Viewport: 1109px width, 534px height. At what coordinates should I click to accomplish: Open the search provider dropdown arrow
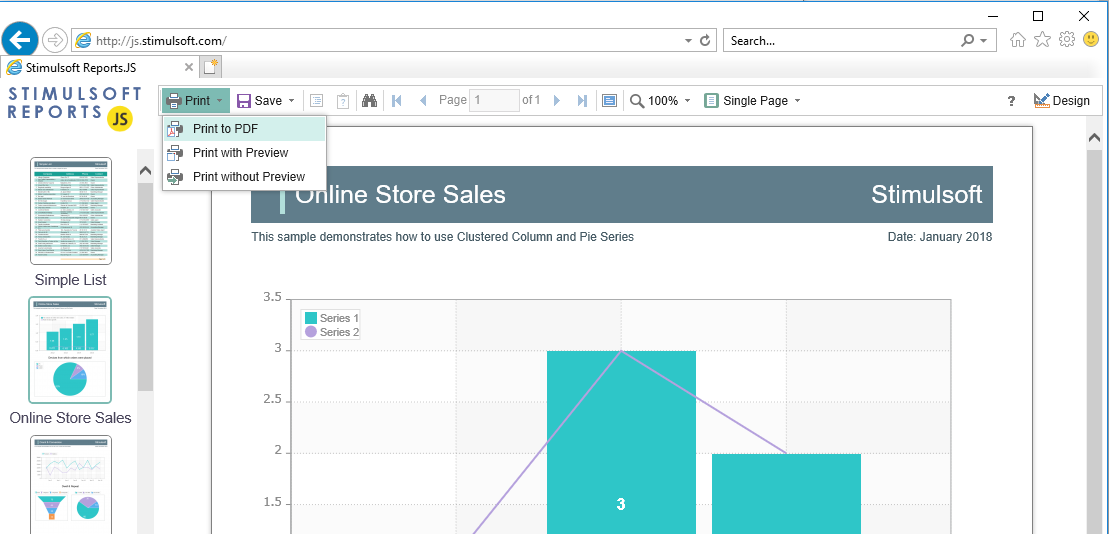(984, 41)
